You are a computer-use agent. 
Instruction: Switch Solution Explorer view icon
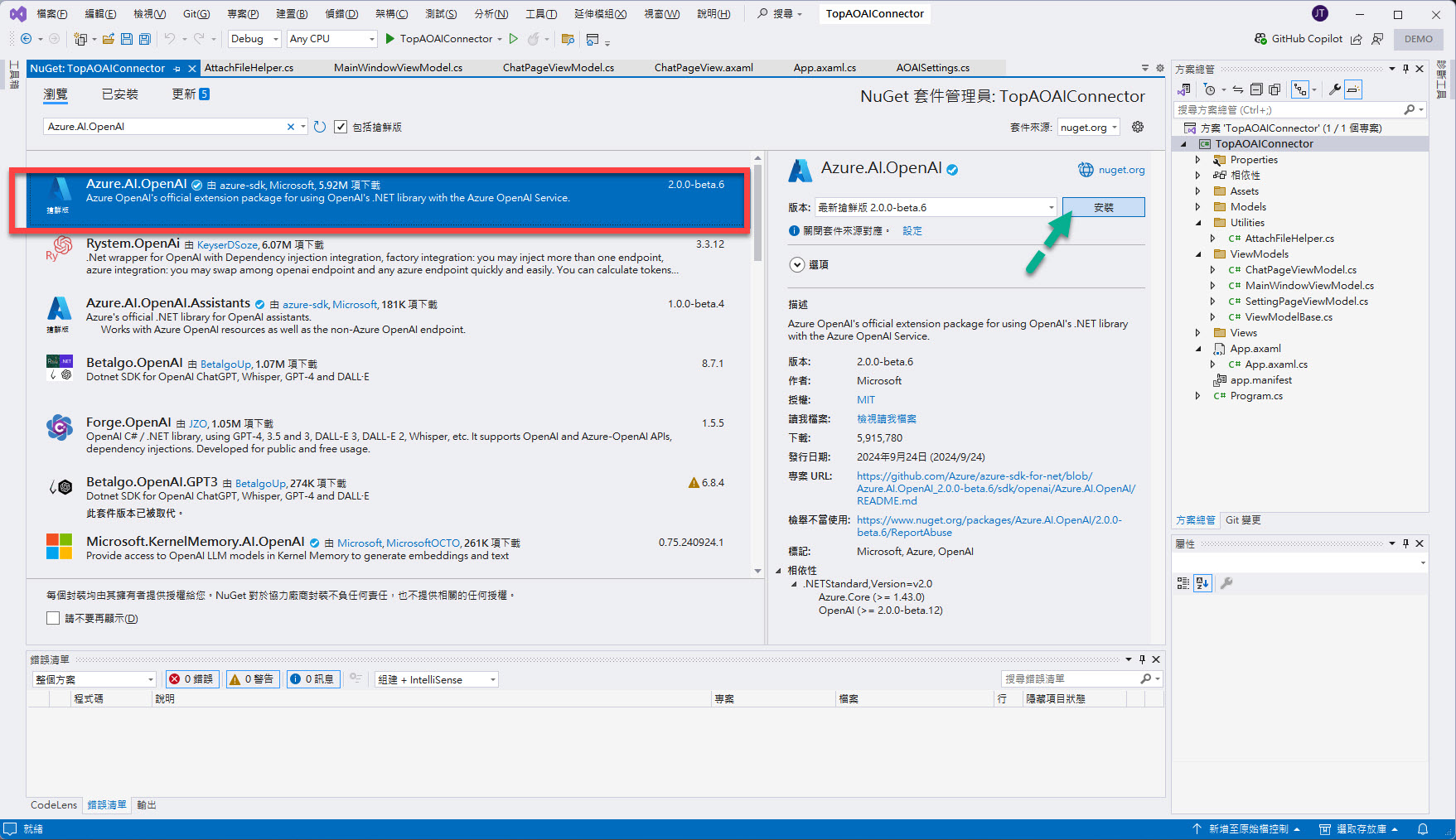[x=1184, y=89]
